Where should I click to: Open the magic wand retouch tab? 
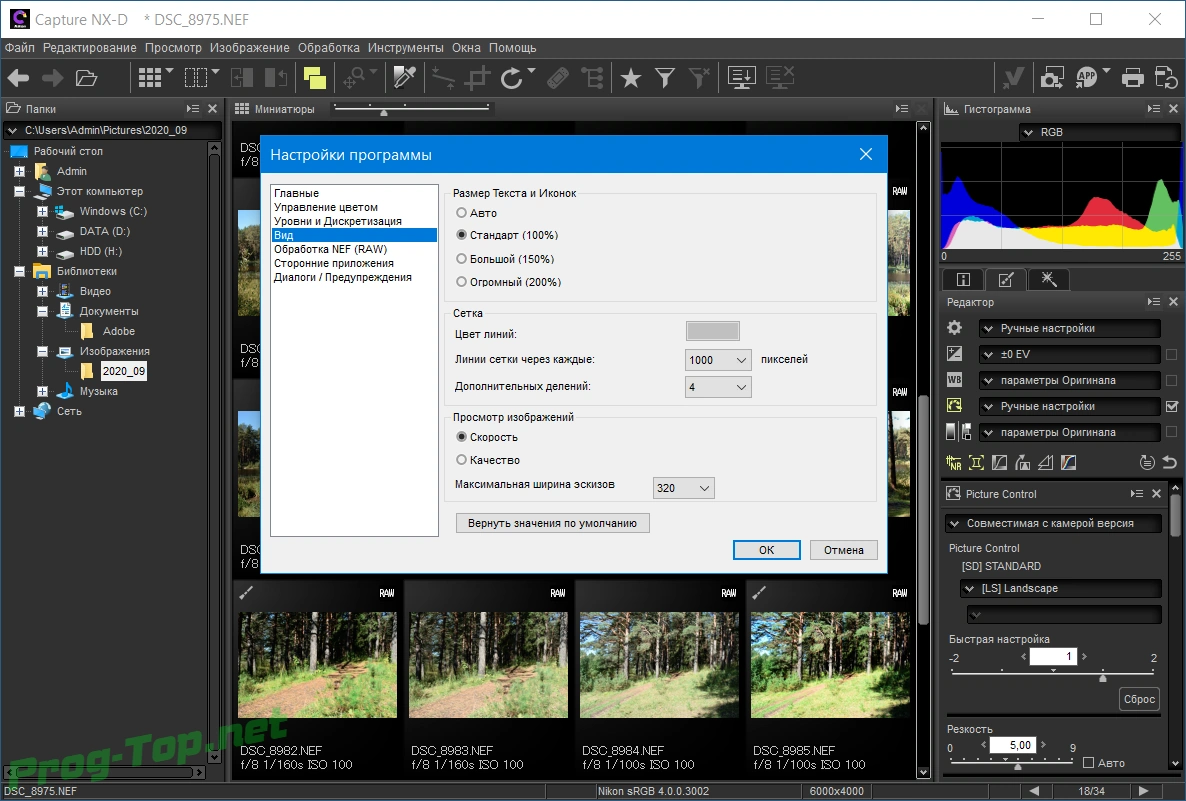point(1048,279)
